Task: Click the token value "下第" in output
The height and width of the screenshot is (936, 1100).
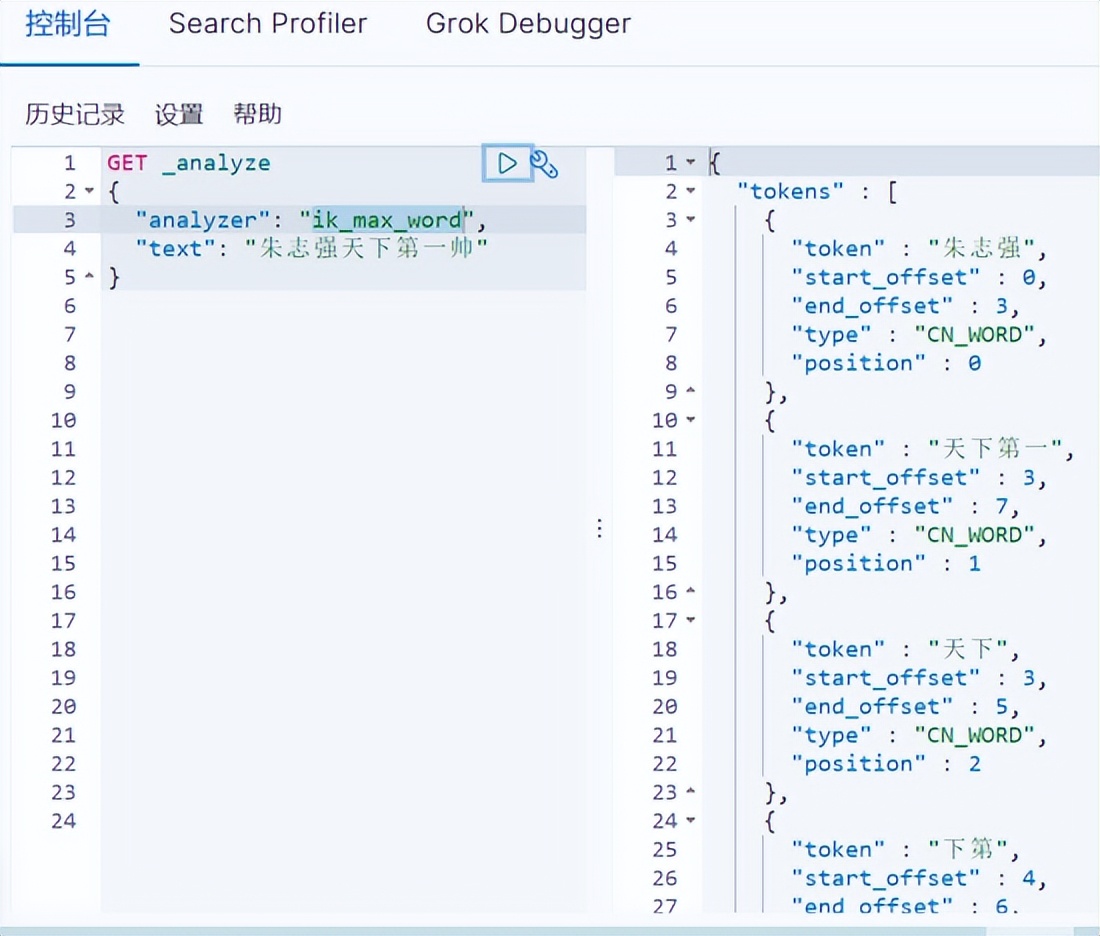Action: coord(967,849)
